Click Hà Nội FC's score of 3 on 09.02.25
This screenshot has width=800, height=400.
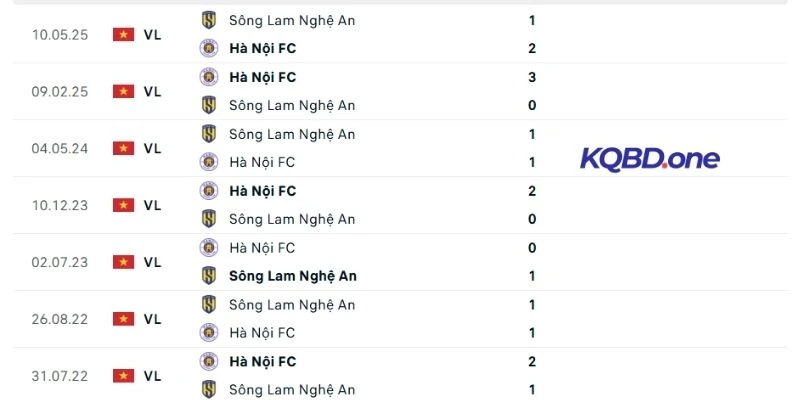point(532,77)
